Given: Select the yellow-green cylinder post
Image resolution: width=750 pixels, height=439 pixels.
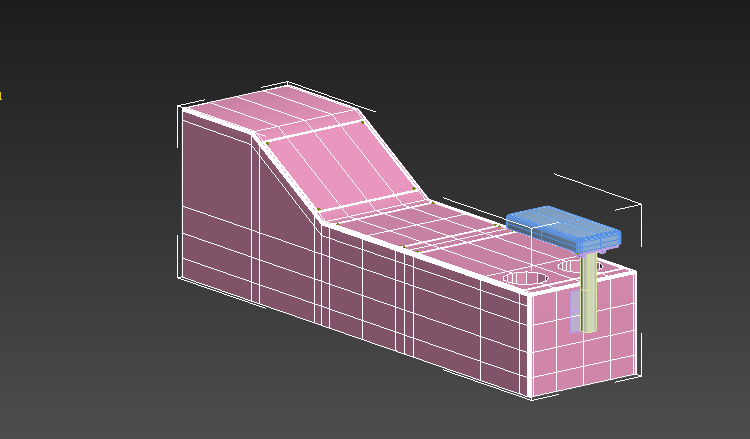Looking at the screenshot, I should click(x=589, y=292).
